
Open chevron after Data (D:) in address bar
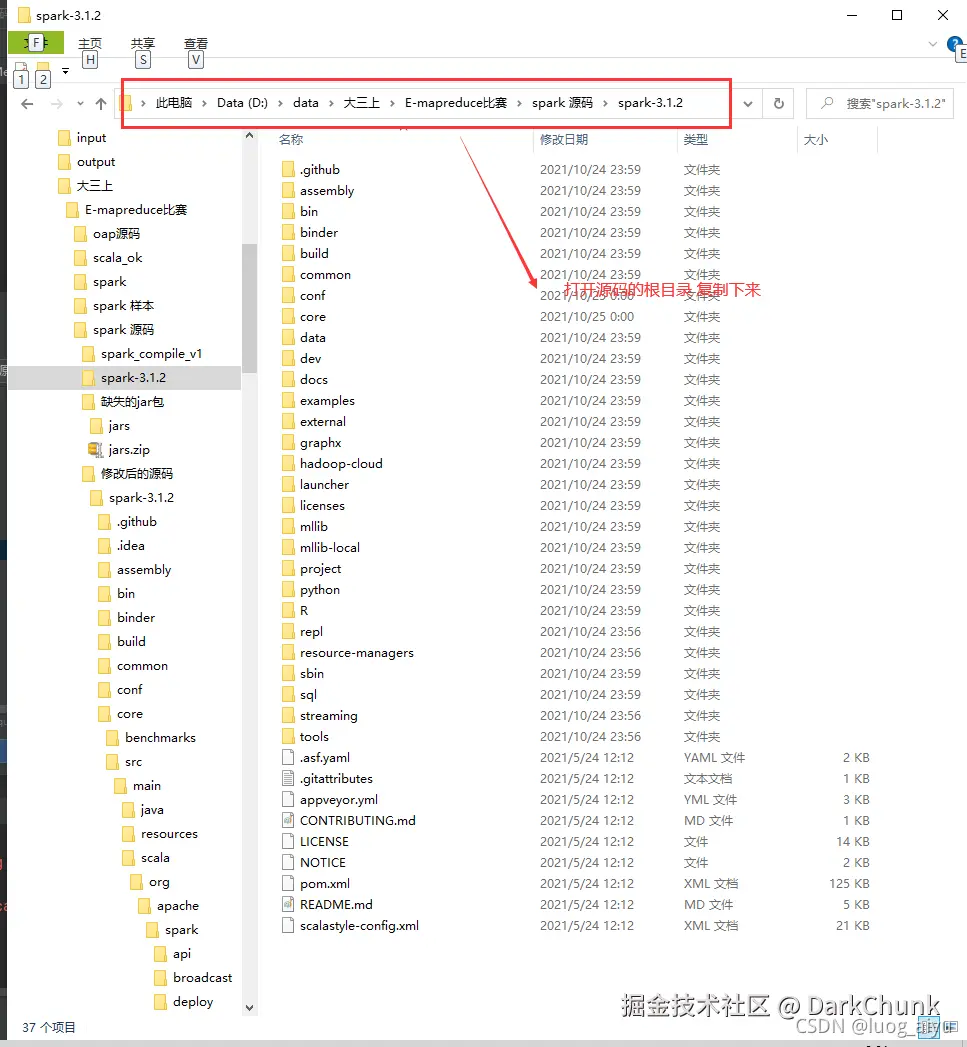coord(280,103)
